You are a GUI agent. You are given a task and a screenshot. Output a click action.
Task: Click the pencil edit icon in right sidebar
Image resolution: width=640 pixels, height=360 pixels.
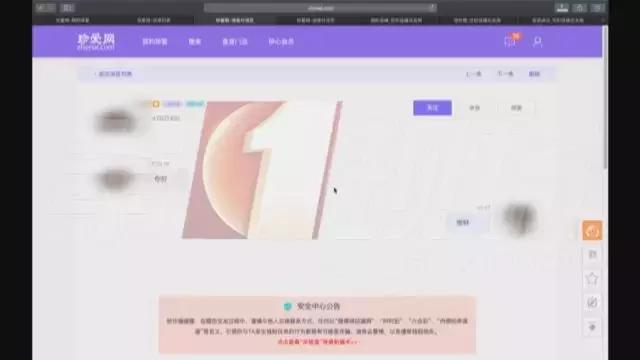click(x=592, y=302)
